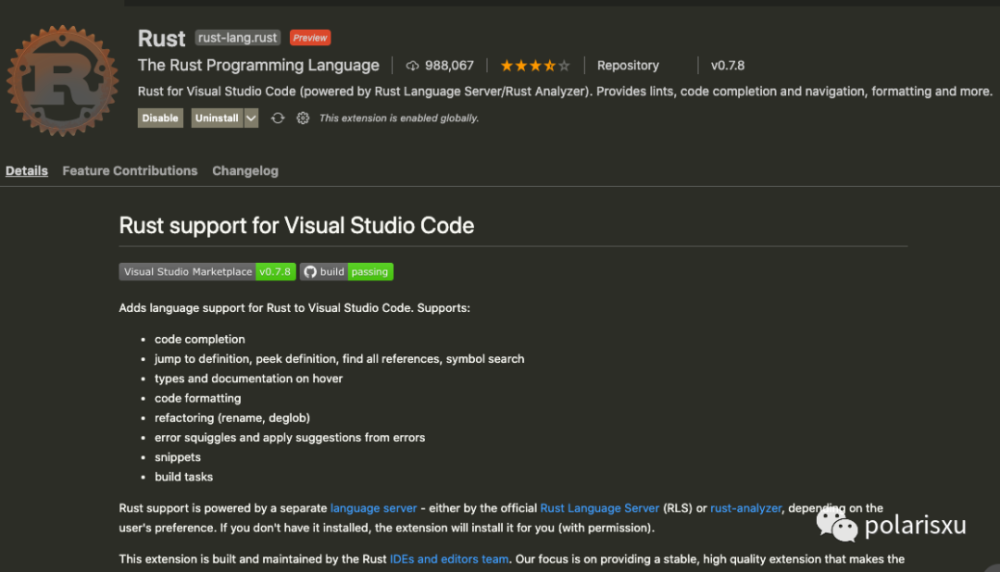The width and height of the screenshot is (1000, 572).
Task: Click the 'error squiggles and apply suggestions' bullet
Action: [290, 438]
